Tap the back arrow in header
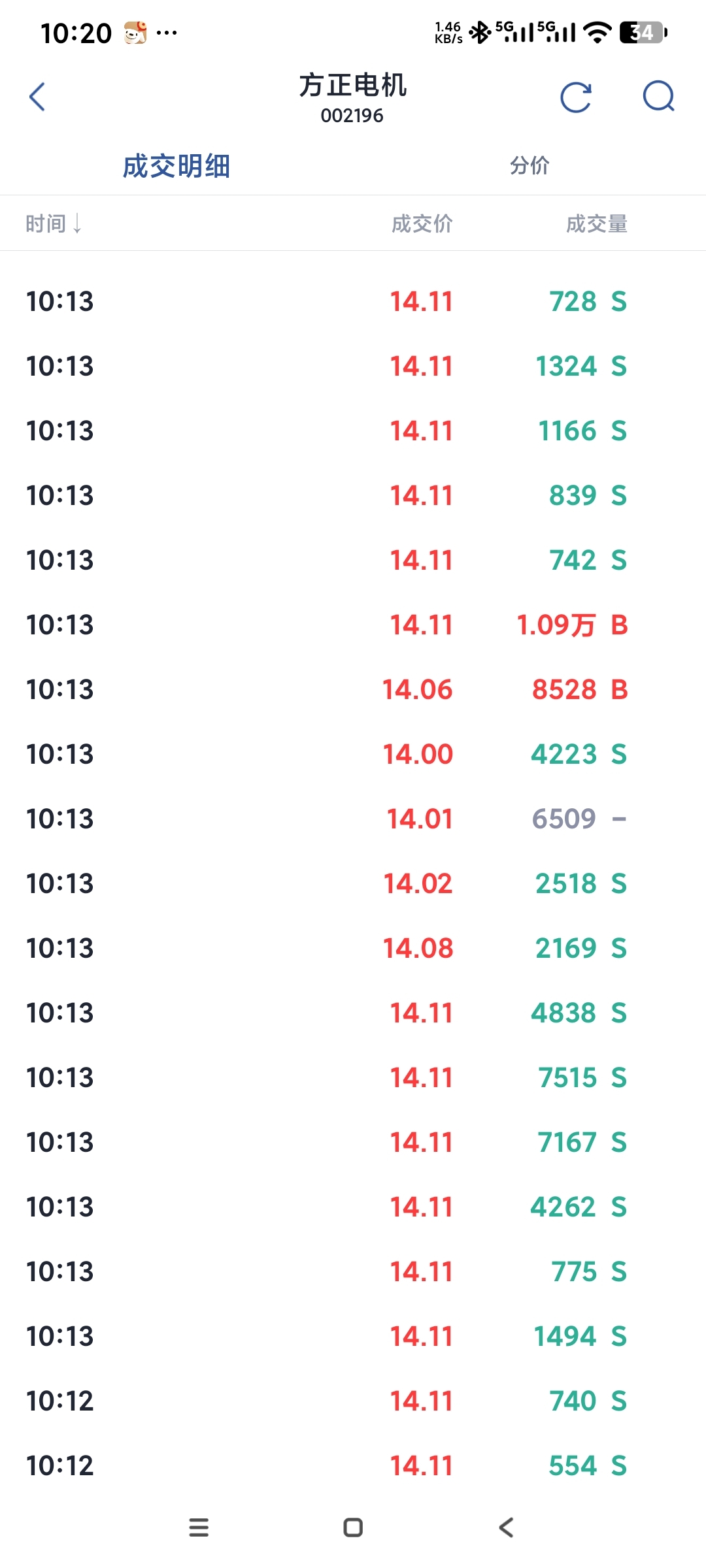This screenshot has width=706, height=1568. tap(38, 97)
